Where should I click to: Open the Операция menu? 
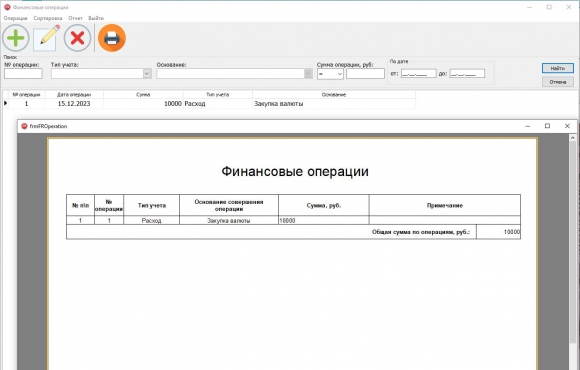coord(16,18)
